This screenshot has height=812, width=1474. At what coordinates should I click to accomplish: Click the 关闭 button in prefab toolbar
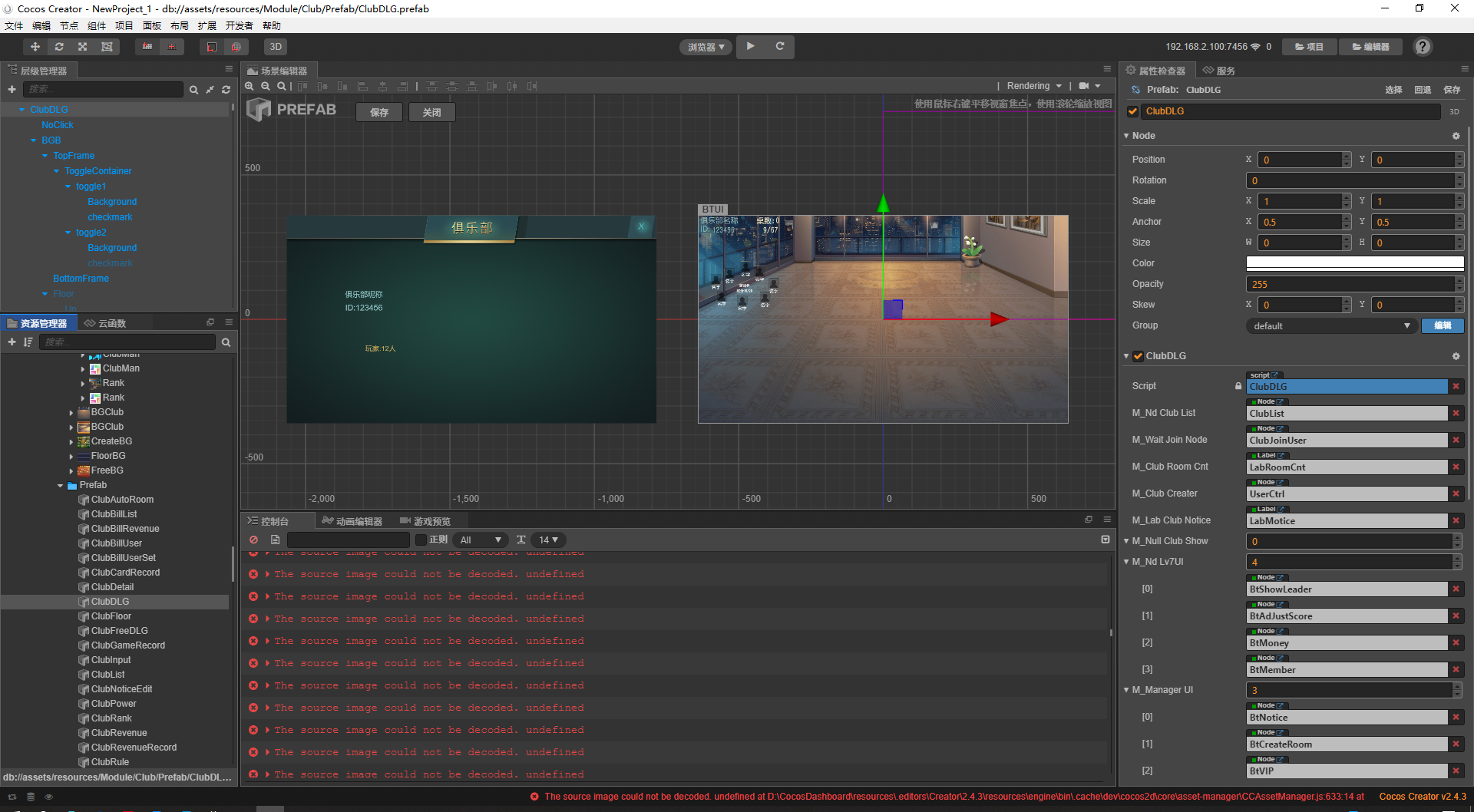pyautogui.click(x=431, y=112)
